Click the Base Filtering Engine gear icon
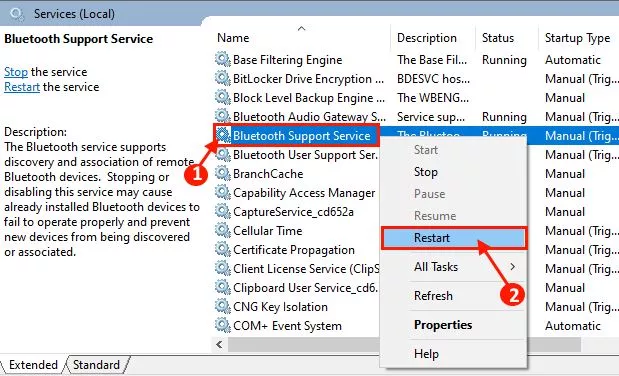Screen dimensions: 619x376 click(223, 59)
